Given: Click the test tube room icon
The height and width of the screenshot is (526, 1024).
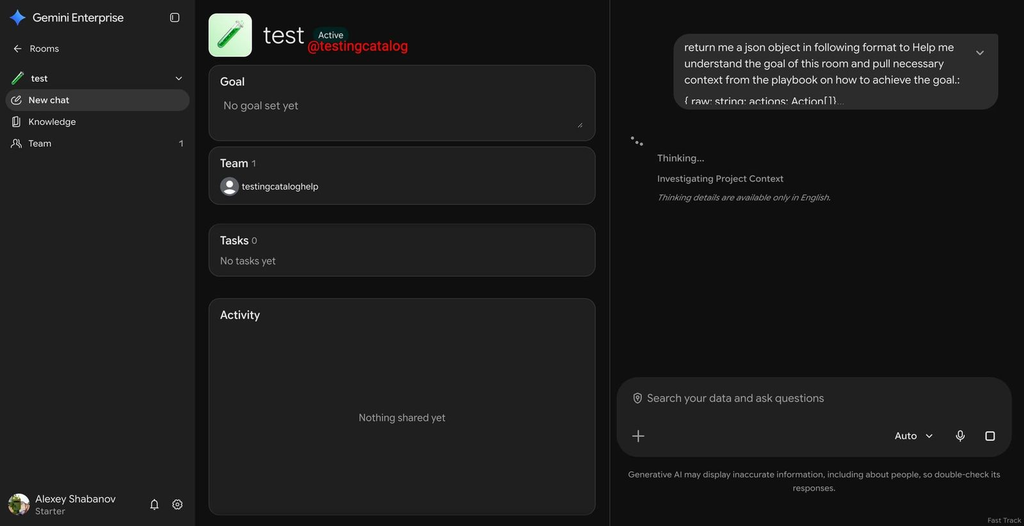Looking at the screenshot, I should (x=230, y=35).
